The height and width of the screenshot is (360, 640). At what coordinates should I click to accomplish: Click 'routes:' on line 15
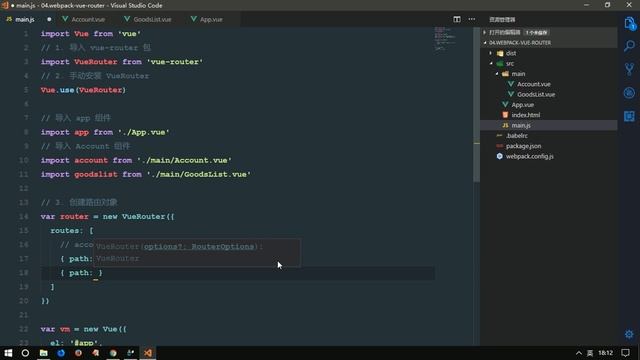(x=67, y=231)
